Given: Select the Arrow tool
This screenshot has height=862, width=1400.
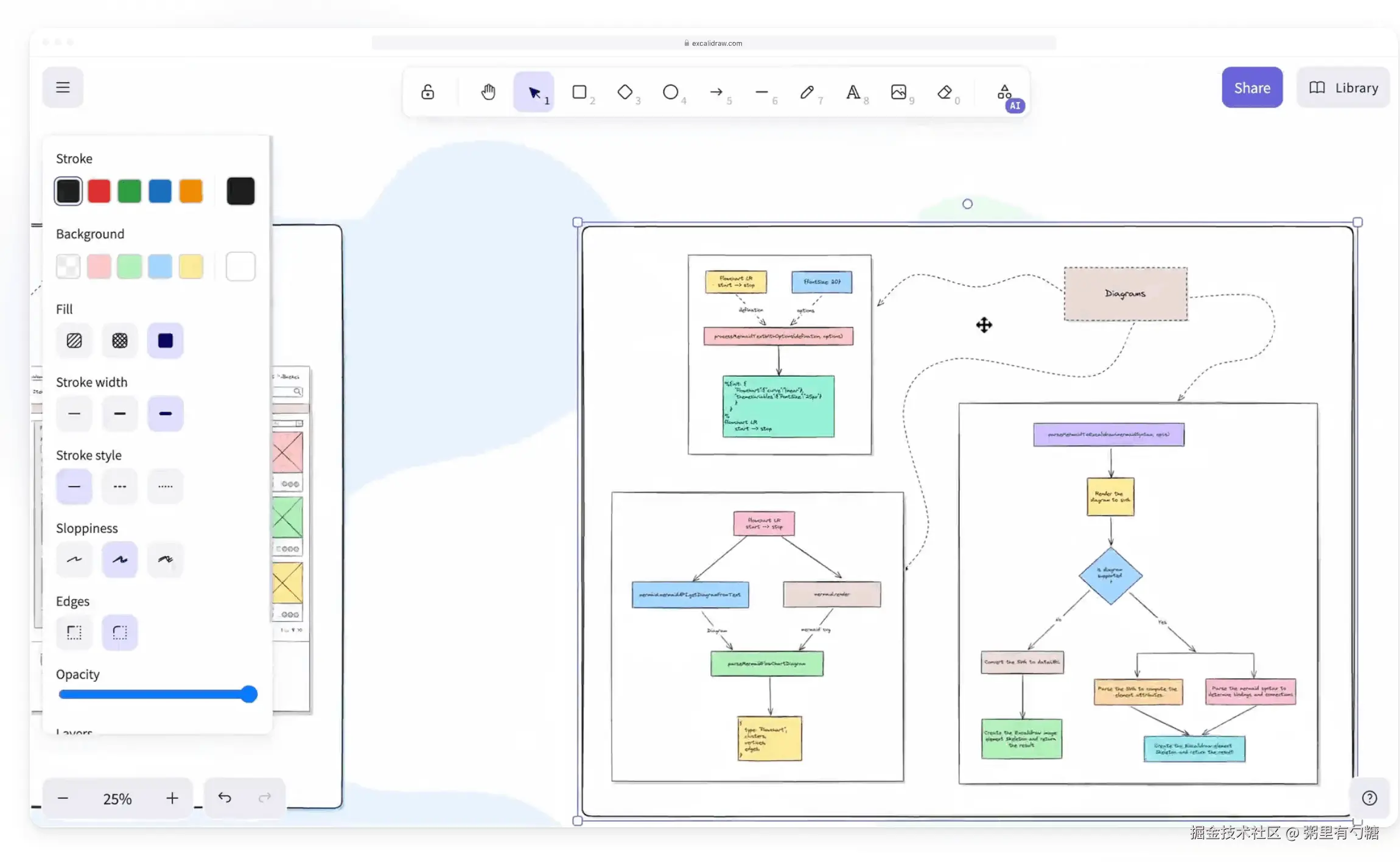Looking at the screenshot, I should click(x=716, y=92).
